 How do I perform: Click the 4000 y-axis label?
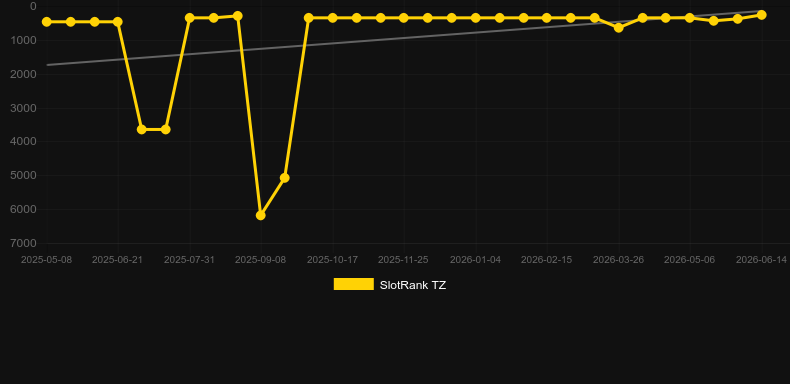[23, 142]
